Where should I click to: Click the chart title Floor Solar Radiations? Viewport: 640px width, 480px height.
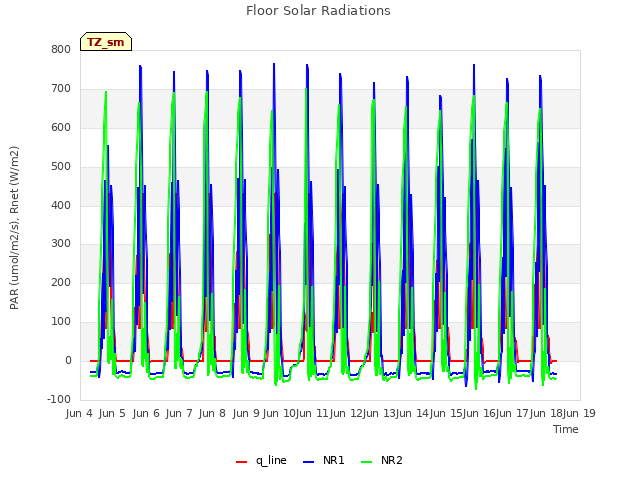(318, 11)
